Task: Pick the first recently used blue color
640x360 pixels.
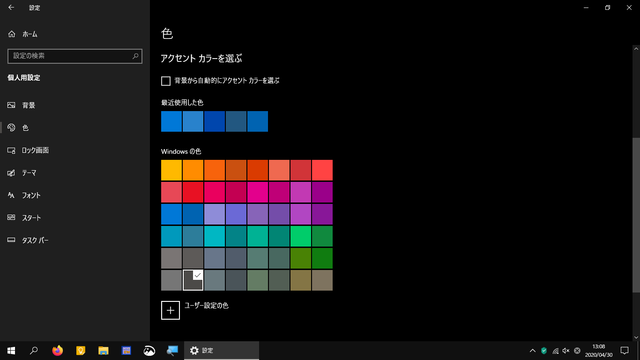Action: point(171,121)
